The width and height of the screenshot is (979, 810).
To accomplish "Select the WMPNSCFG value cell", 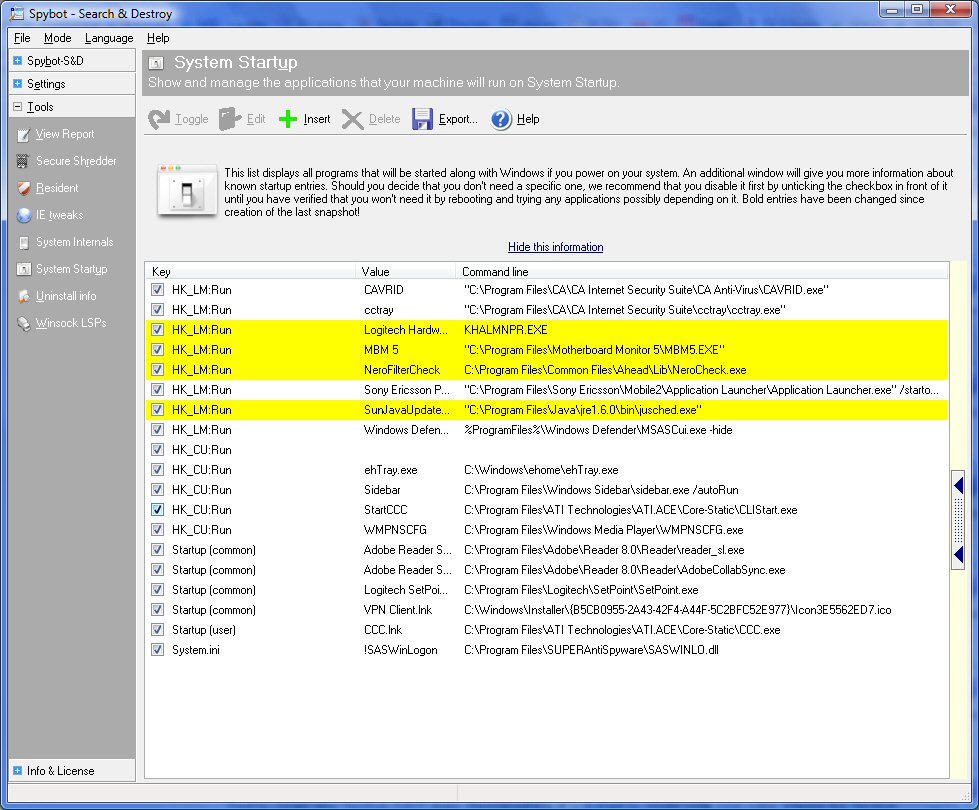I will pyautogui.click(x=395, y=530).
